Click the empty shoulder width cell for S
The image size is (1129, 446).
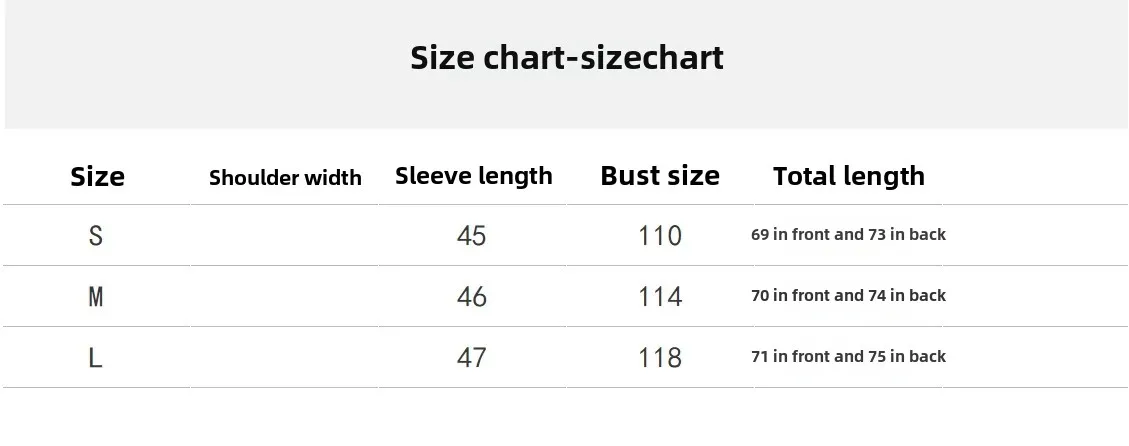[x=285, y=236]
